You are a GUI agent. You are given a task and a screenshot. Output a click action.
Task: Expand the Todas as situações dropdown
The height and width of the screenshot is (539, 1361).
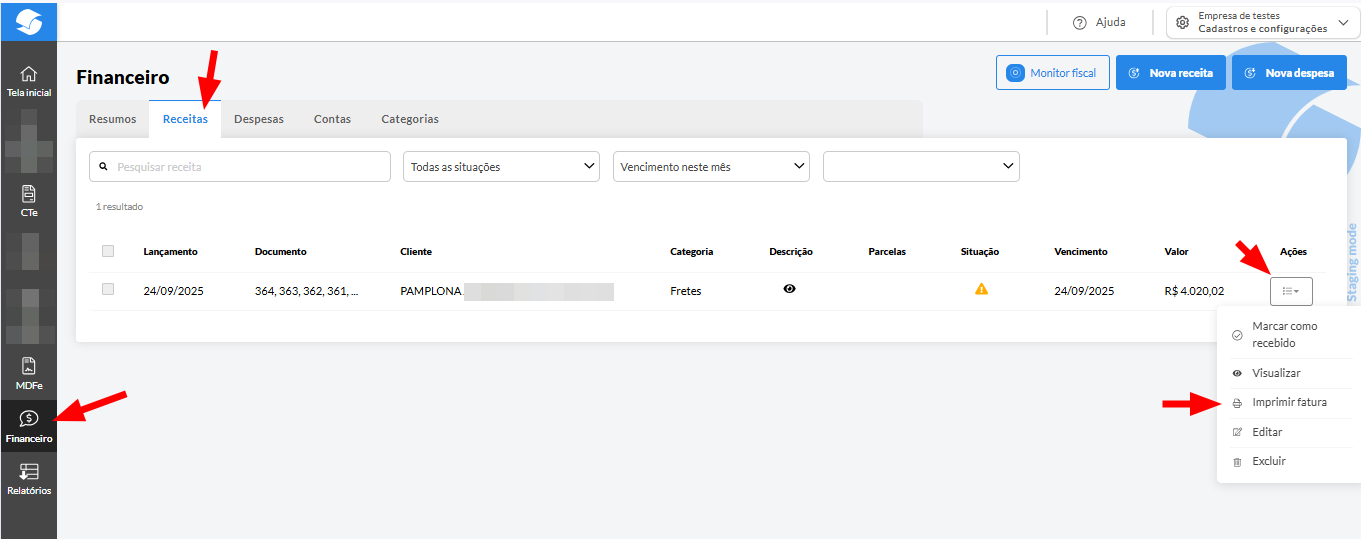pos(501,167)
